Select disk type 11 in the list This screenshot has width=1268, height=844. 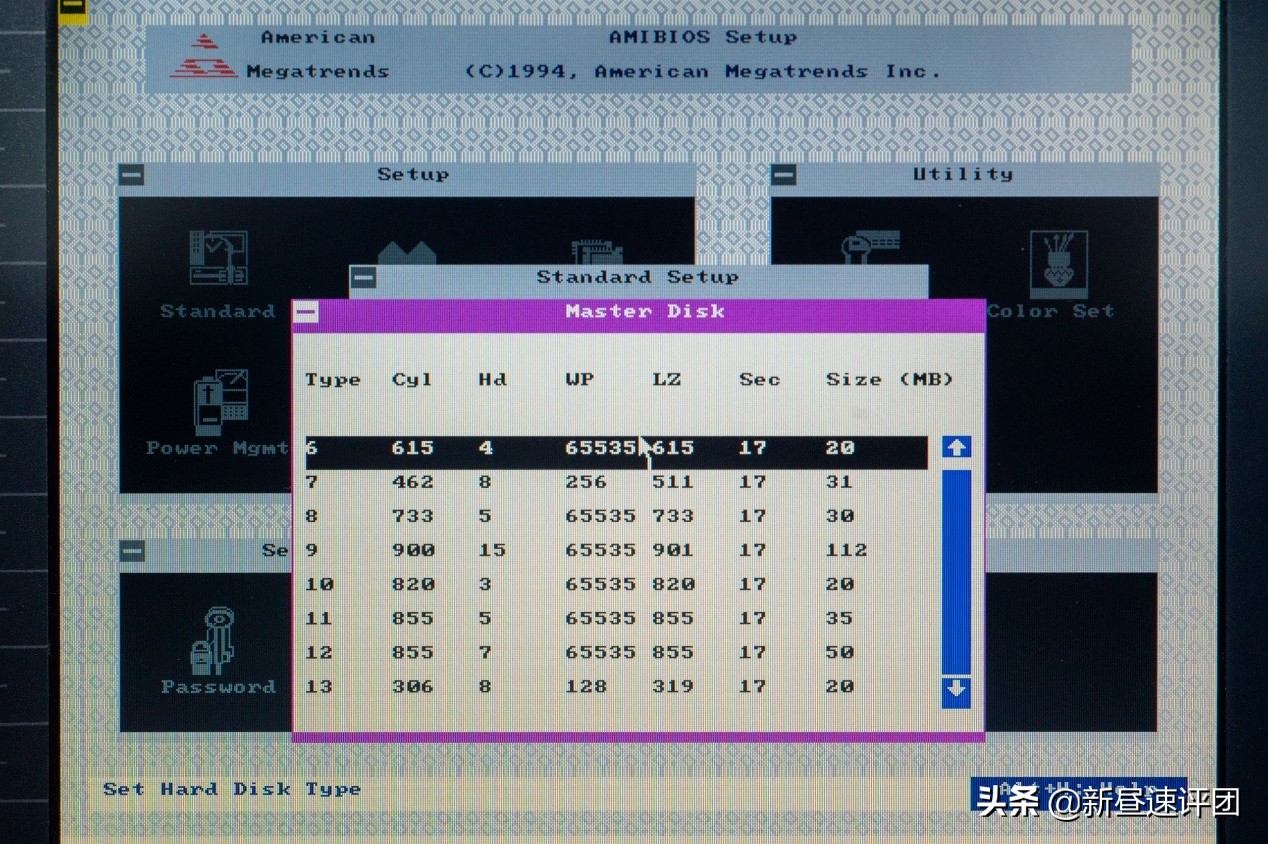616,619
